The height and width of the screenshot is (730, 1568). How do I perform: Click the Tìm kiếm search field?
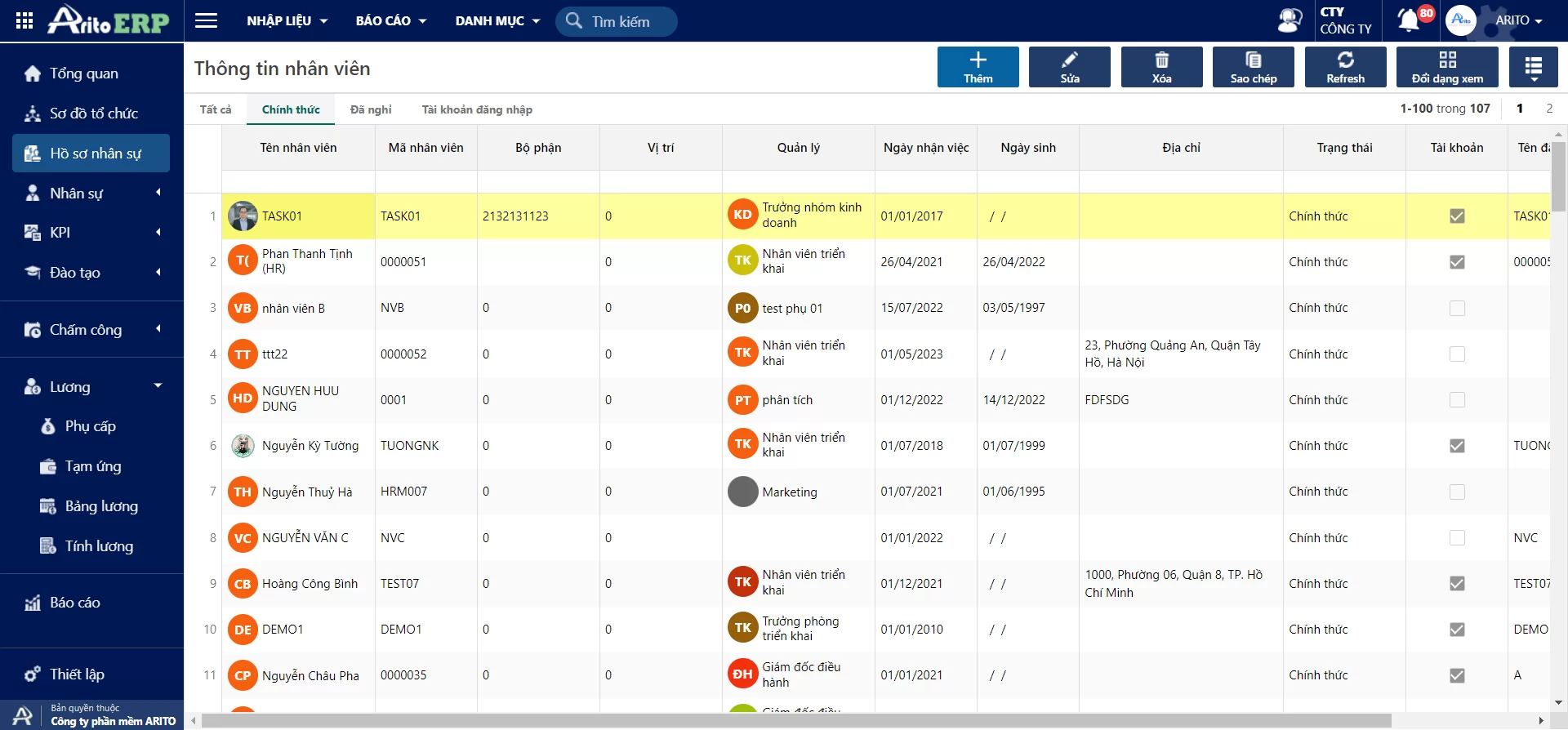[x=617, y=21]
